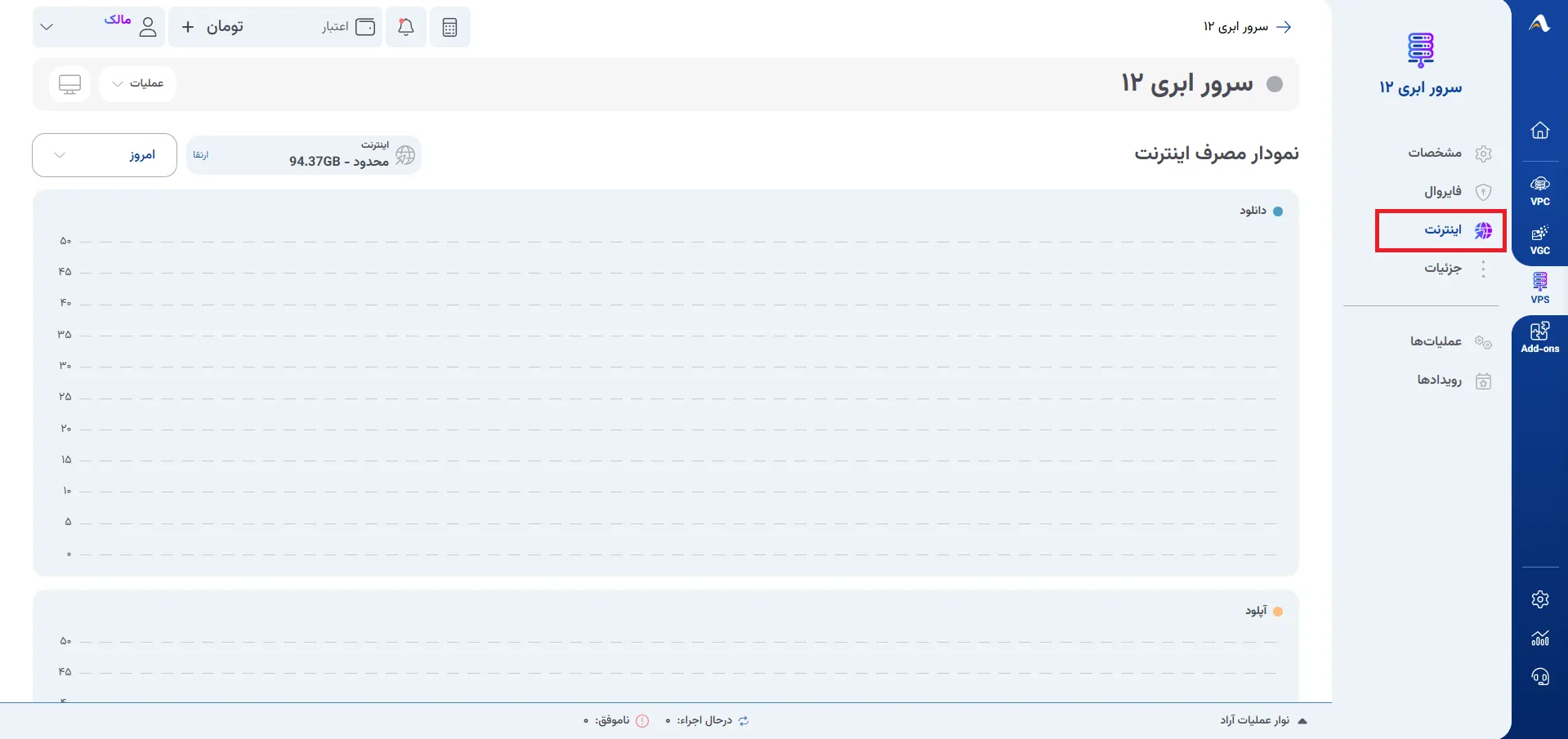Open the VPS section in sidebar

[x=1540, y=288]
